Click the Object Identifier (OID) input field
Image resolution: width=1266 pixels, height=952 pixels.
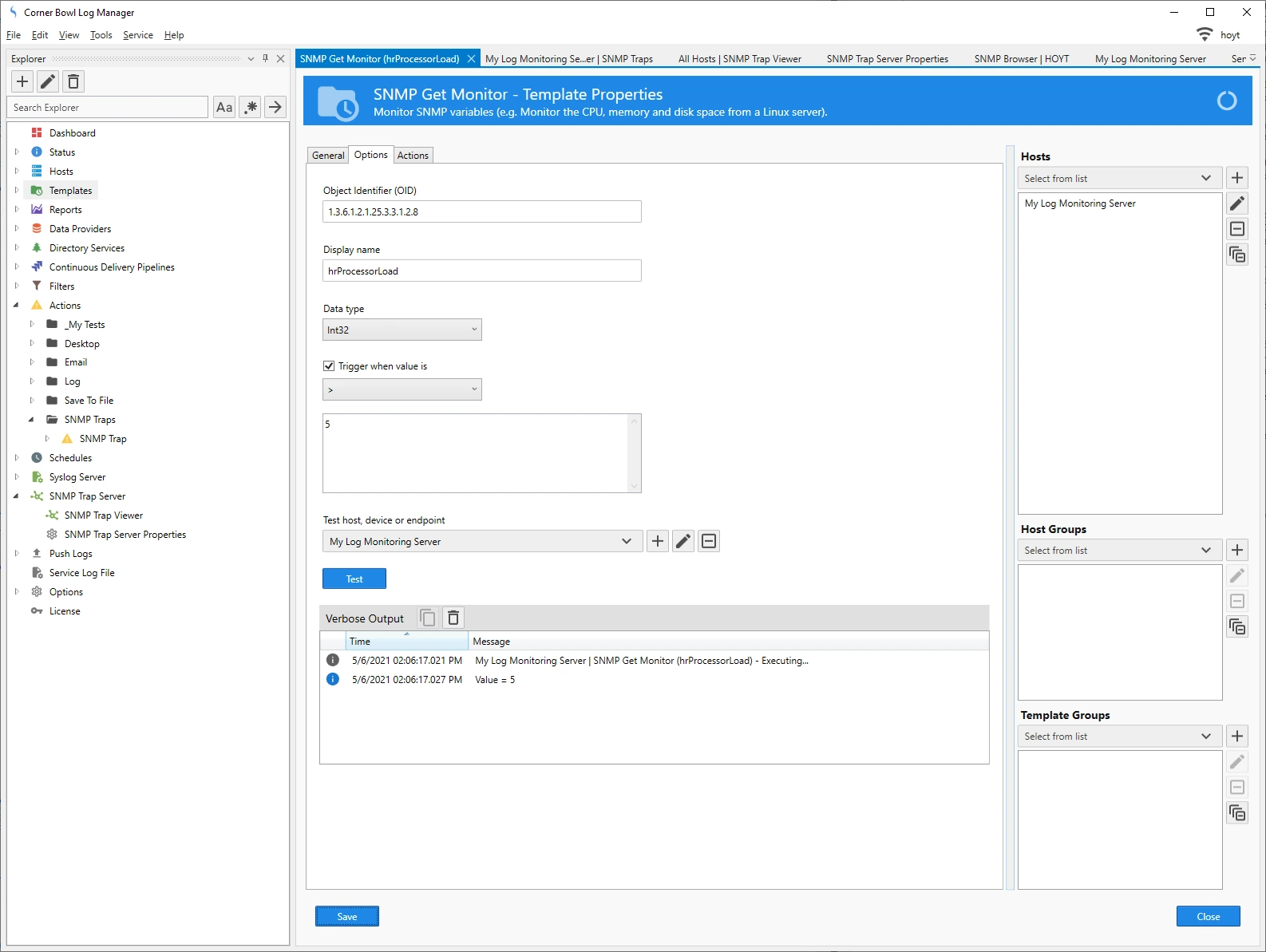click(x=481, y=211)
